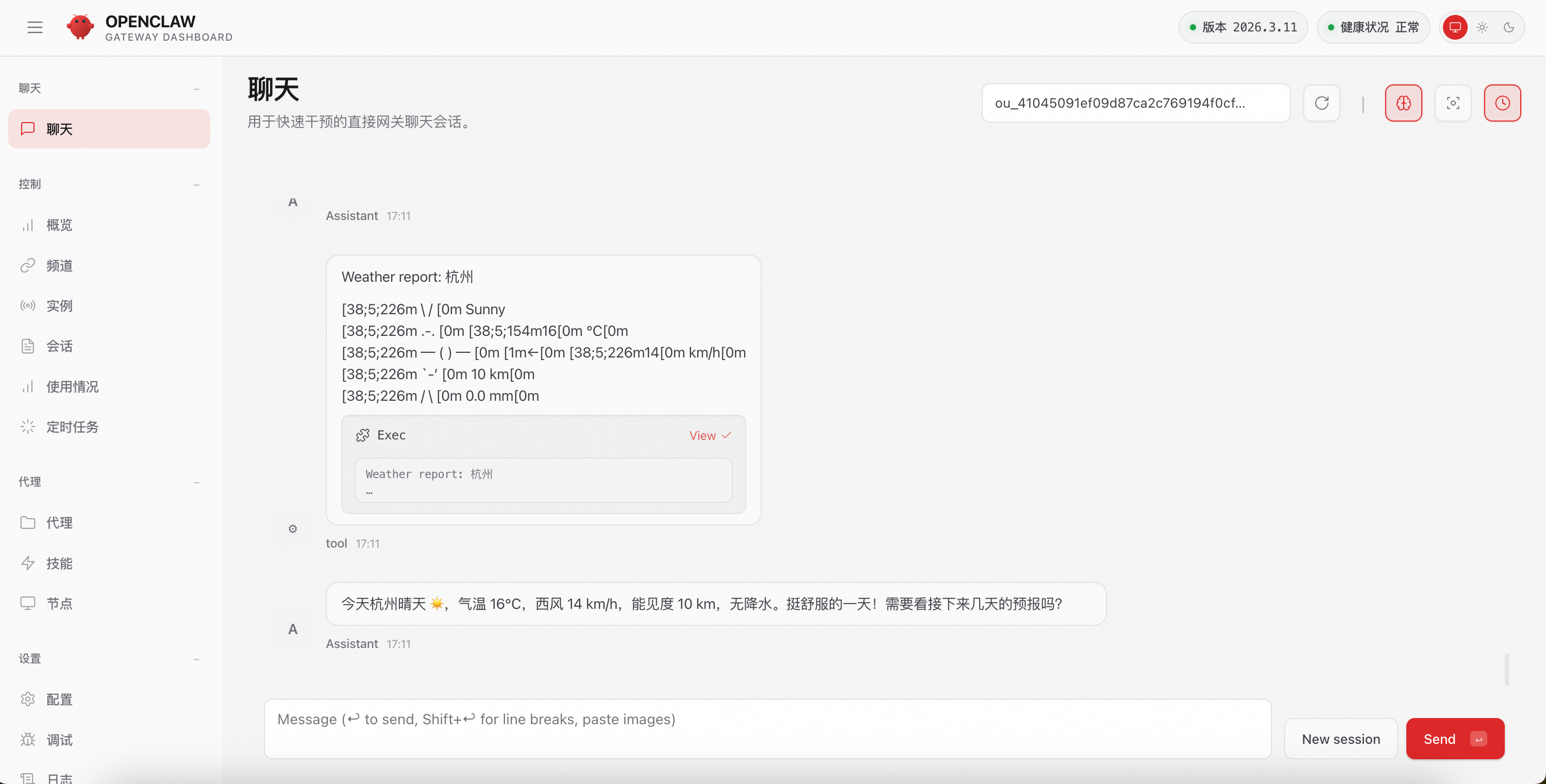This screenshot has height=784, width=1546.
Task: Click the 'Weather report: 杭州' message heading
Action: pos(407,277)
